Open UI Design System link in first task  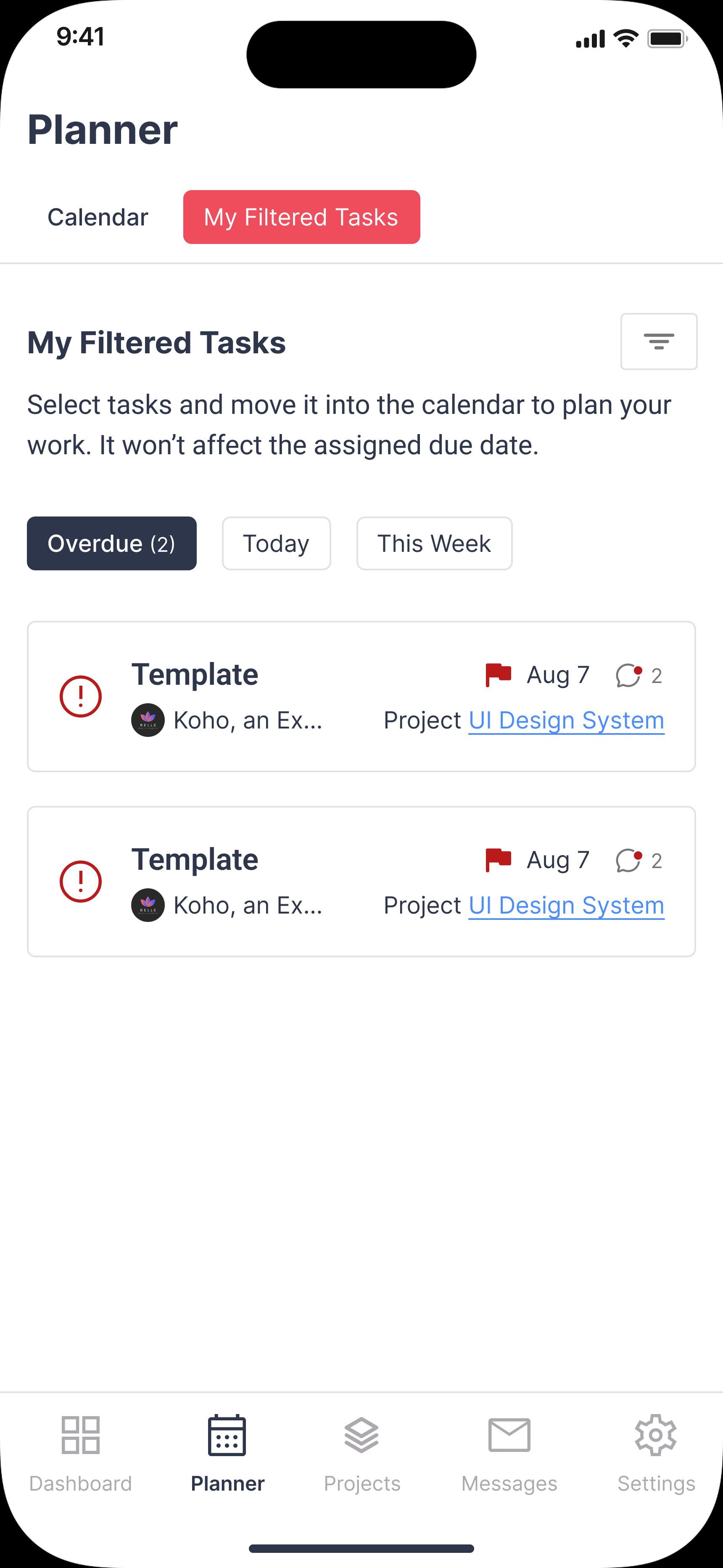[x=566, y=720]
